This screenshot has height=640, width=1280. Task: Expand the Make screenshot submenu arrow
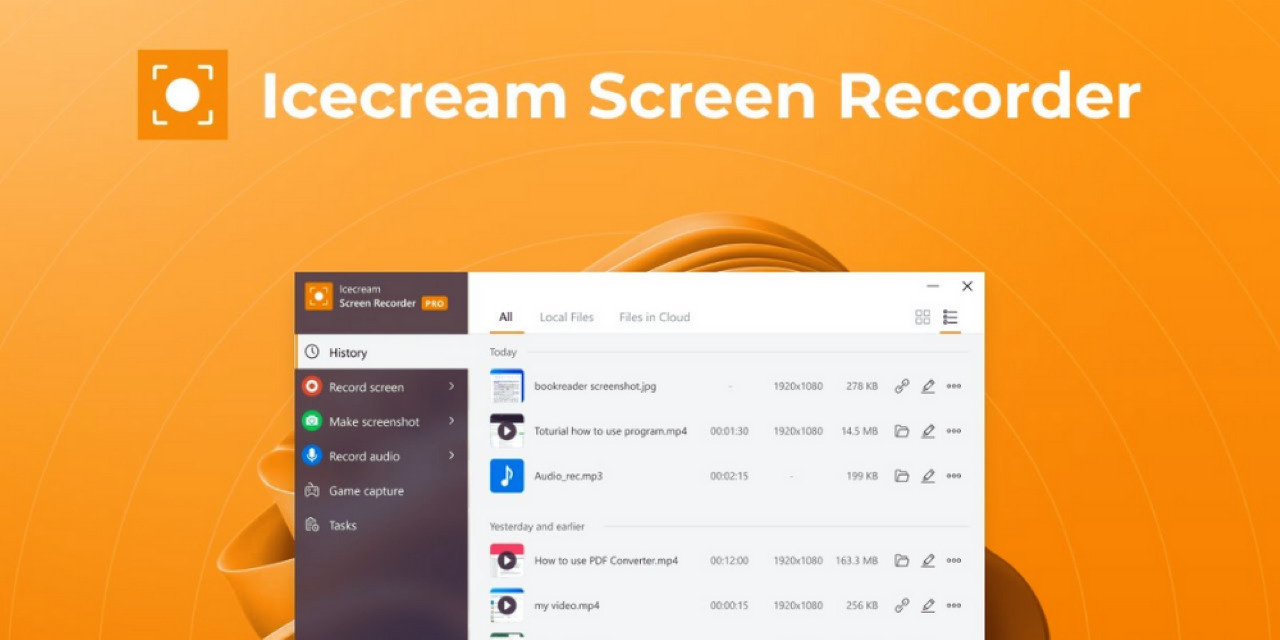(x=451, y=421)
